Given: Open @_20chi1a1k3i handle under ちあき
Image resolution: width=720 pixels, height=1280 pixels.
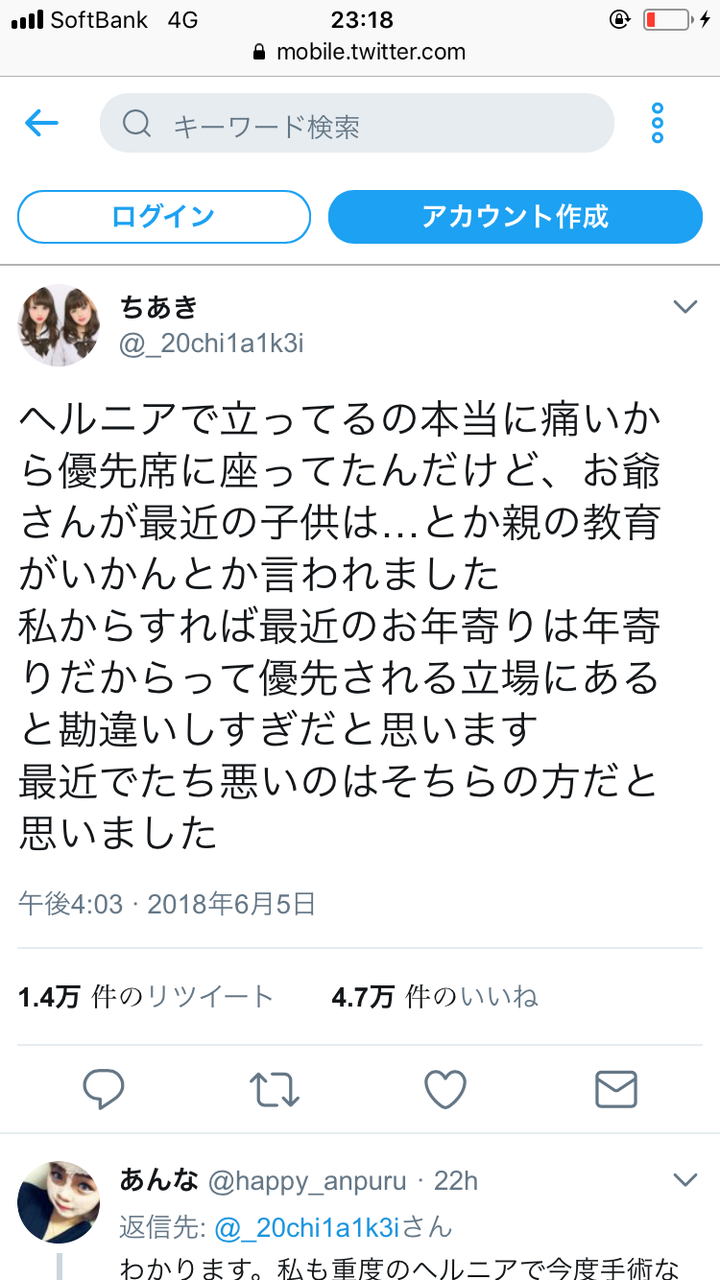Looking at the screenshot, I should (211, 344).
